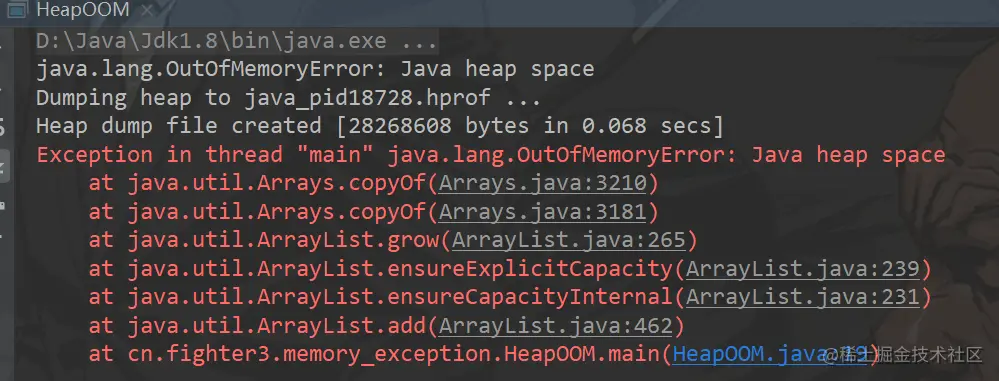
Task: Click the red 'Exception in thread "main"' line
Action: tap(491, 155)
